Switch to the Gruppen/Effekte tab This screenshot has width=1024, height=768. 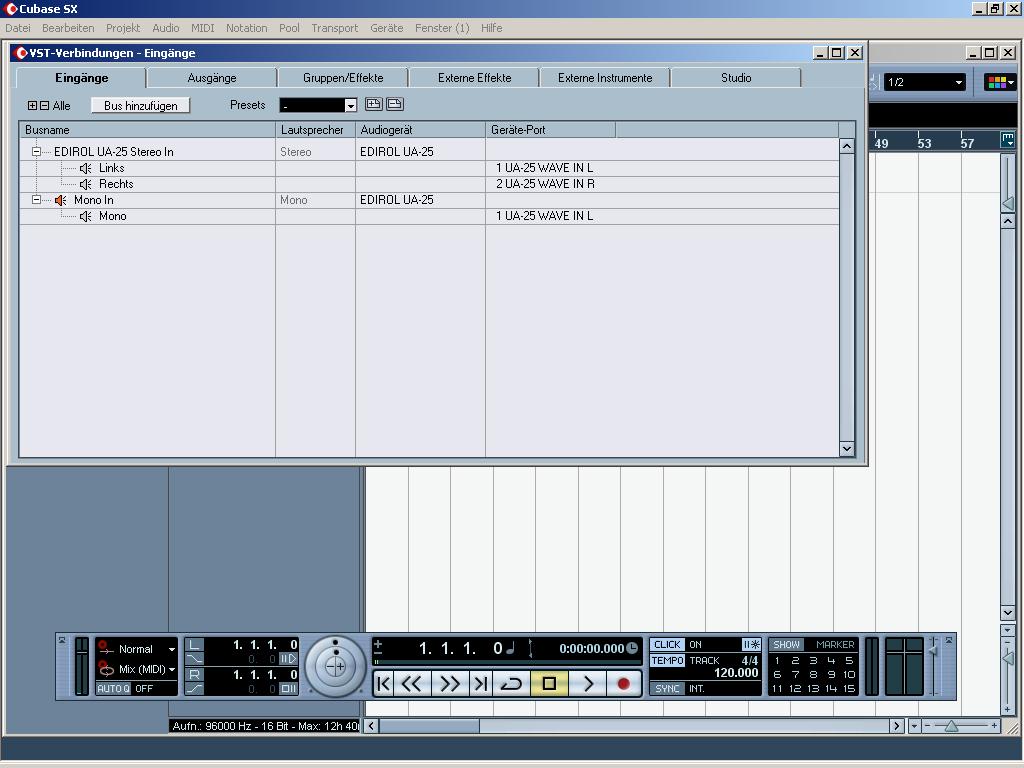click(343, 78)
